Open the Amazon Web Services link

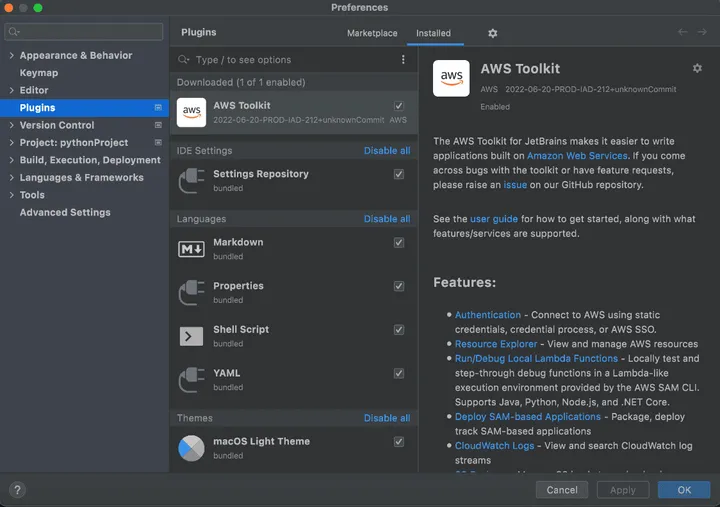[579, 156]
